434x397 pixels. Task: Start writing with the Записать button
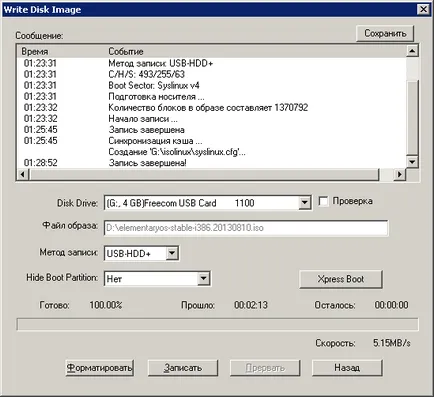click(183, 368)
